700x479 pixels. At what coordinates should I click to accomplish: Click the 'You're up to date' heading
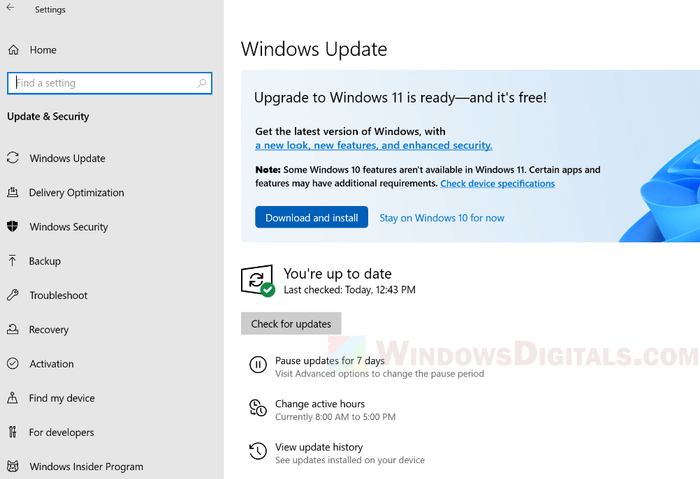pyautogui.click(x=338, y=273)
